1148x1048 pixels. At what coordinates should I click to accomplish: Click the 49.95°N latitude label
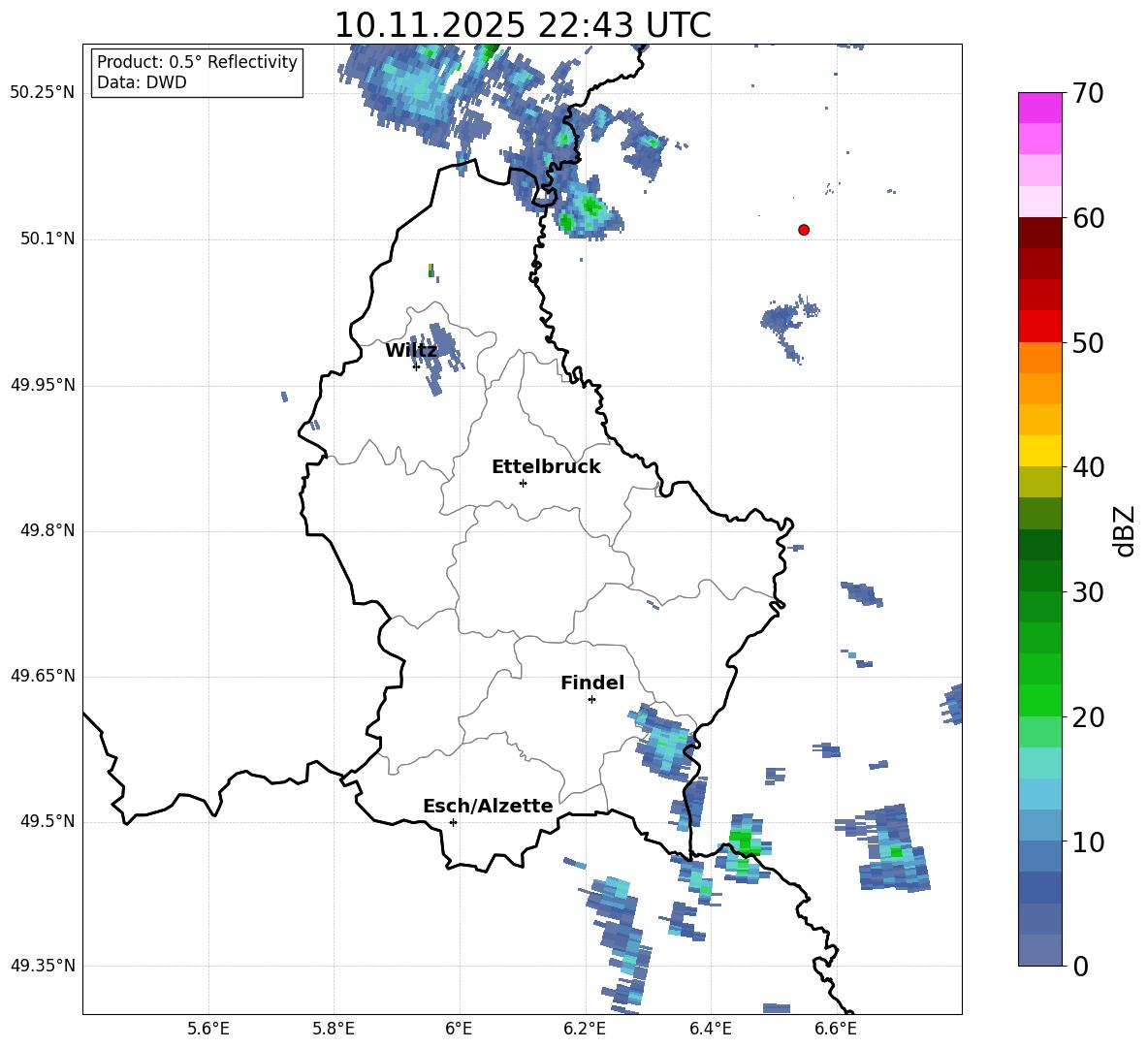click(x=43, y=385)
